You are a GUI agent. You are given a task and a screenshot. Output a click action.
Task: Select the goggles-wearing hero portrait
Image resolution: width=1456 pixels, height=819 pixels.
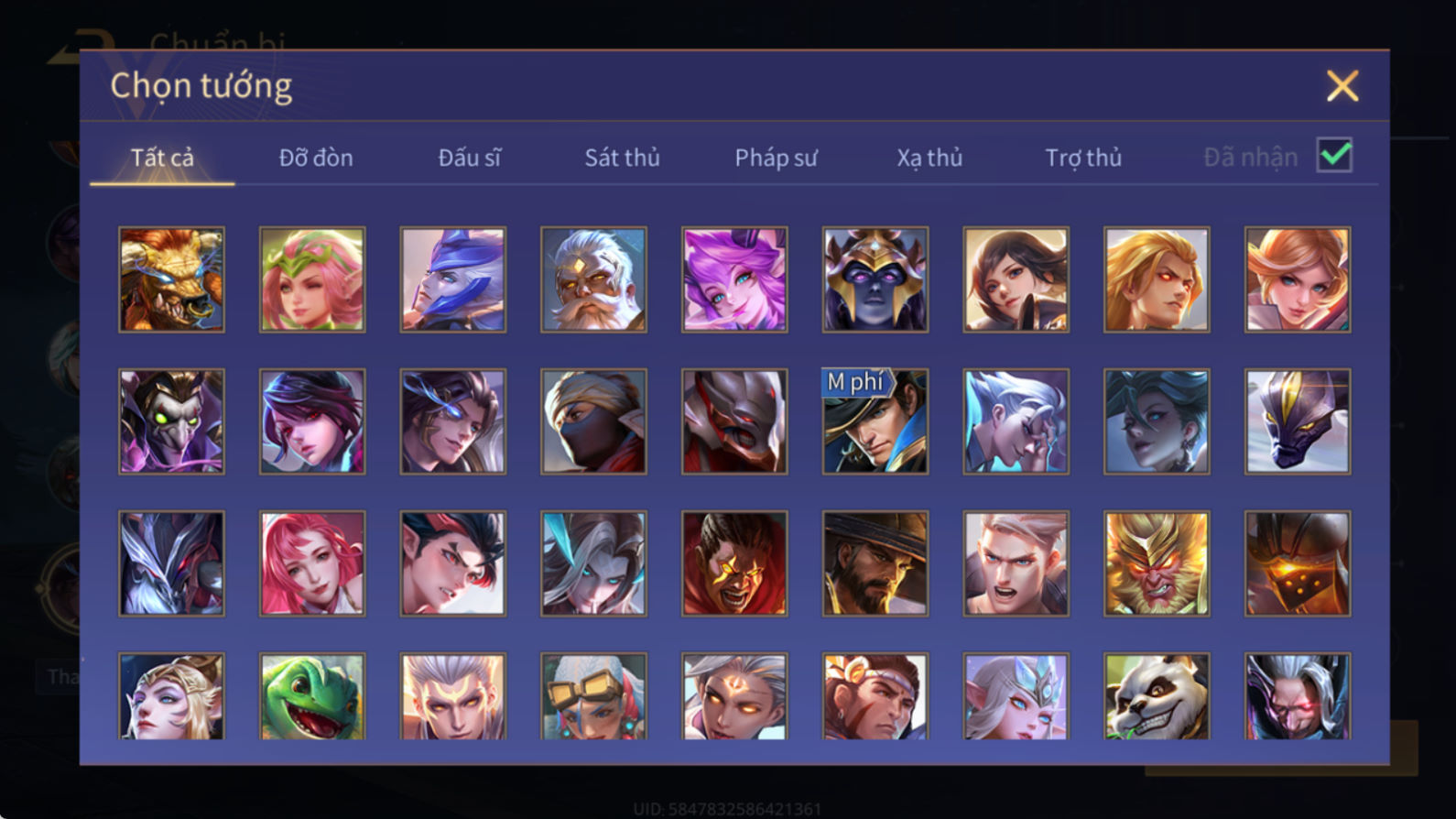click(x=593, y=696)
